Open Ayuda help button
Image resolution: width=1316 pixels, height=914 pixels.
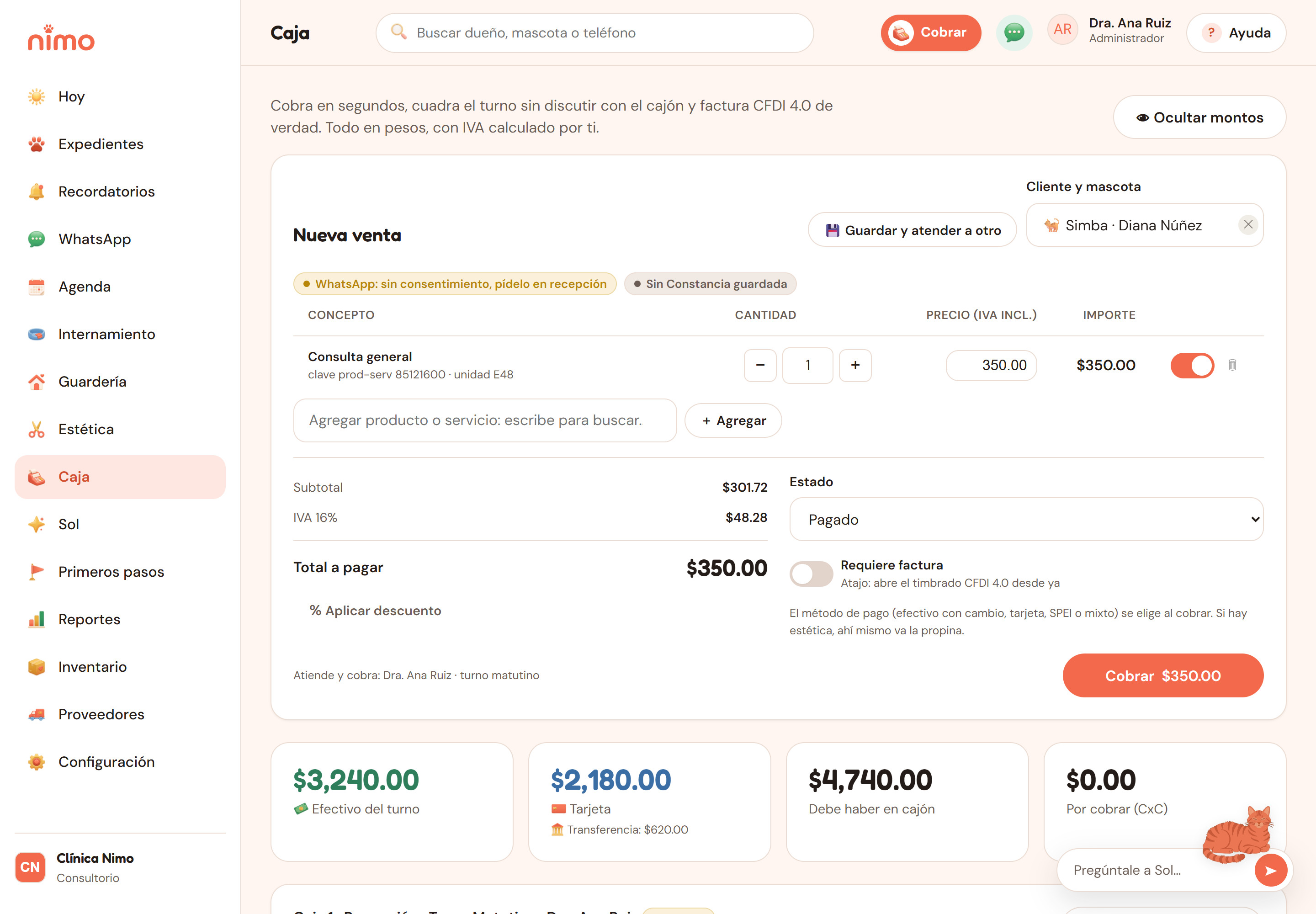[1236, 32]
